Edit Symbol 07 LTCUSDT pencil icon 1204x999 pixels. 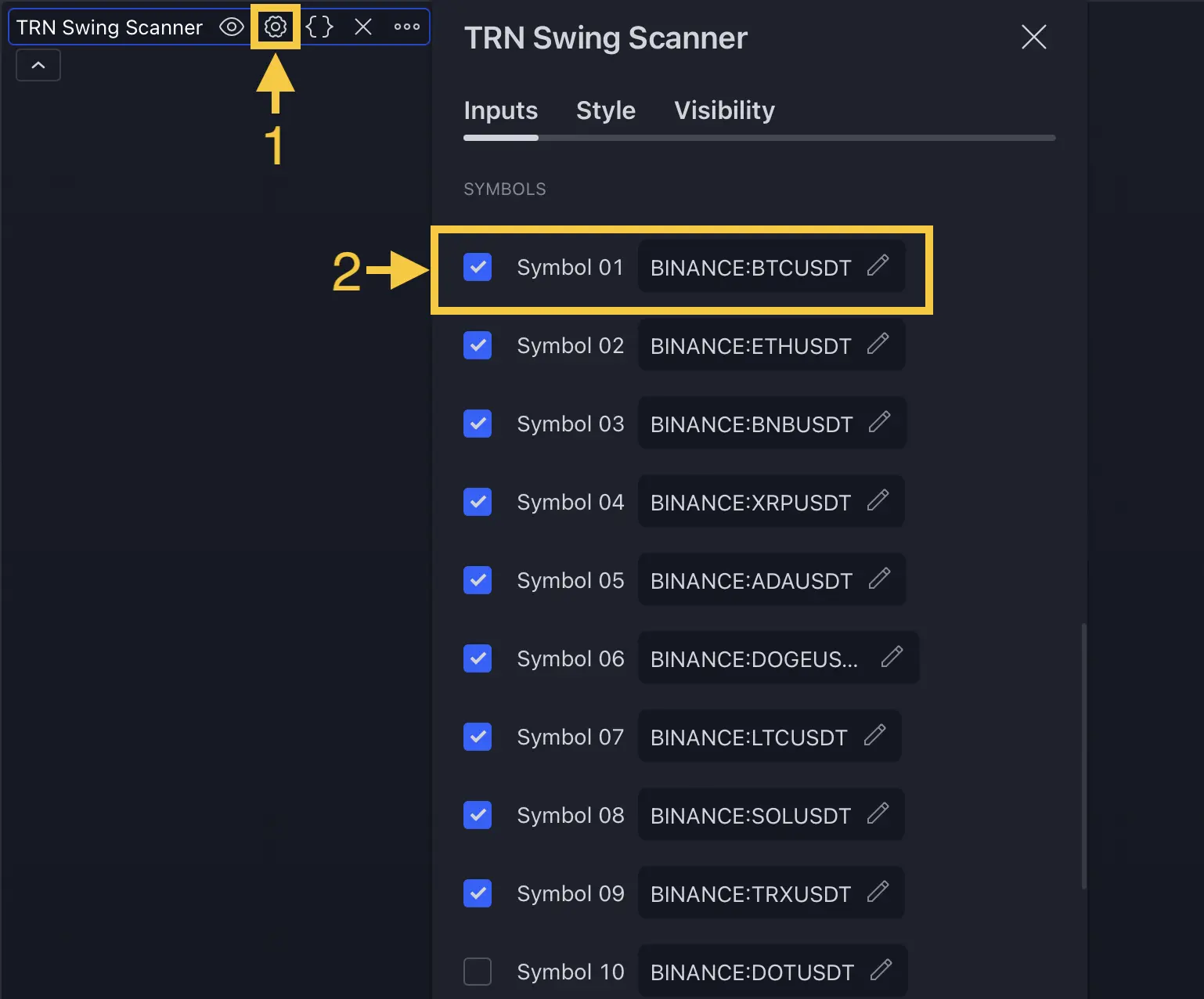tap(875, 736)
